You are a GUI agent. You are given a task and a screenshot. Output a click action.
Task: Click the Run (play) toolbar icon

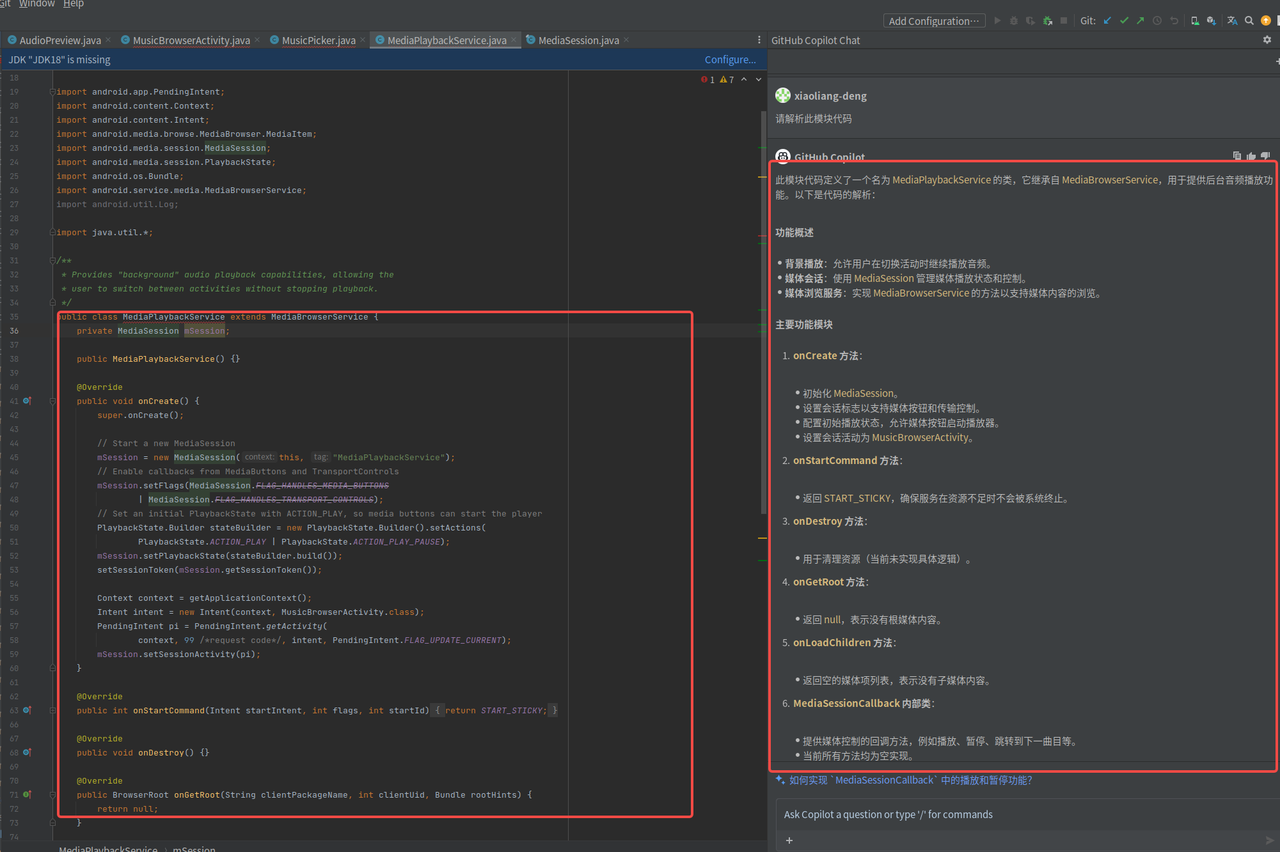(997, 20)
